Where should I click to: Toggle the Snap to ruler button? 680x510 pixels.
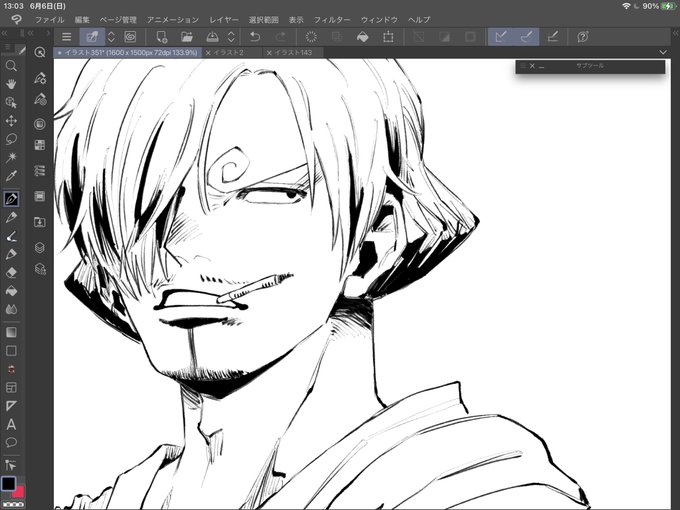(501, 37)
